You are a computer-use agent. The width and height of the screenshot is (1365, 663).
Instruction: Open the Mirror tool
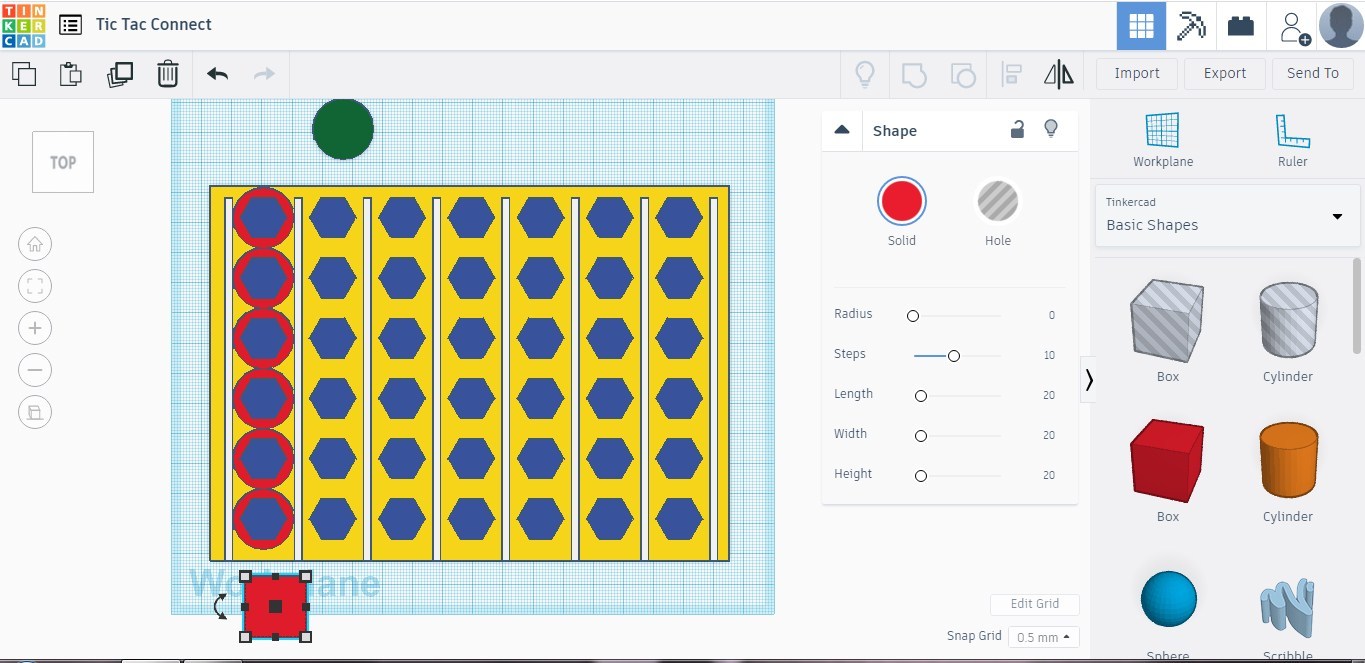1058,74
